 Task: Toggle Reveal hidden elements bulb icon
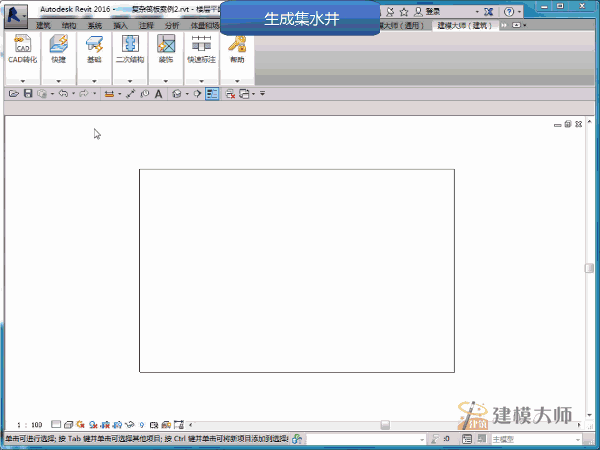click(142, 424)
